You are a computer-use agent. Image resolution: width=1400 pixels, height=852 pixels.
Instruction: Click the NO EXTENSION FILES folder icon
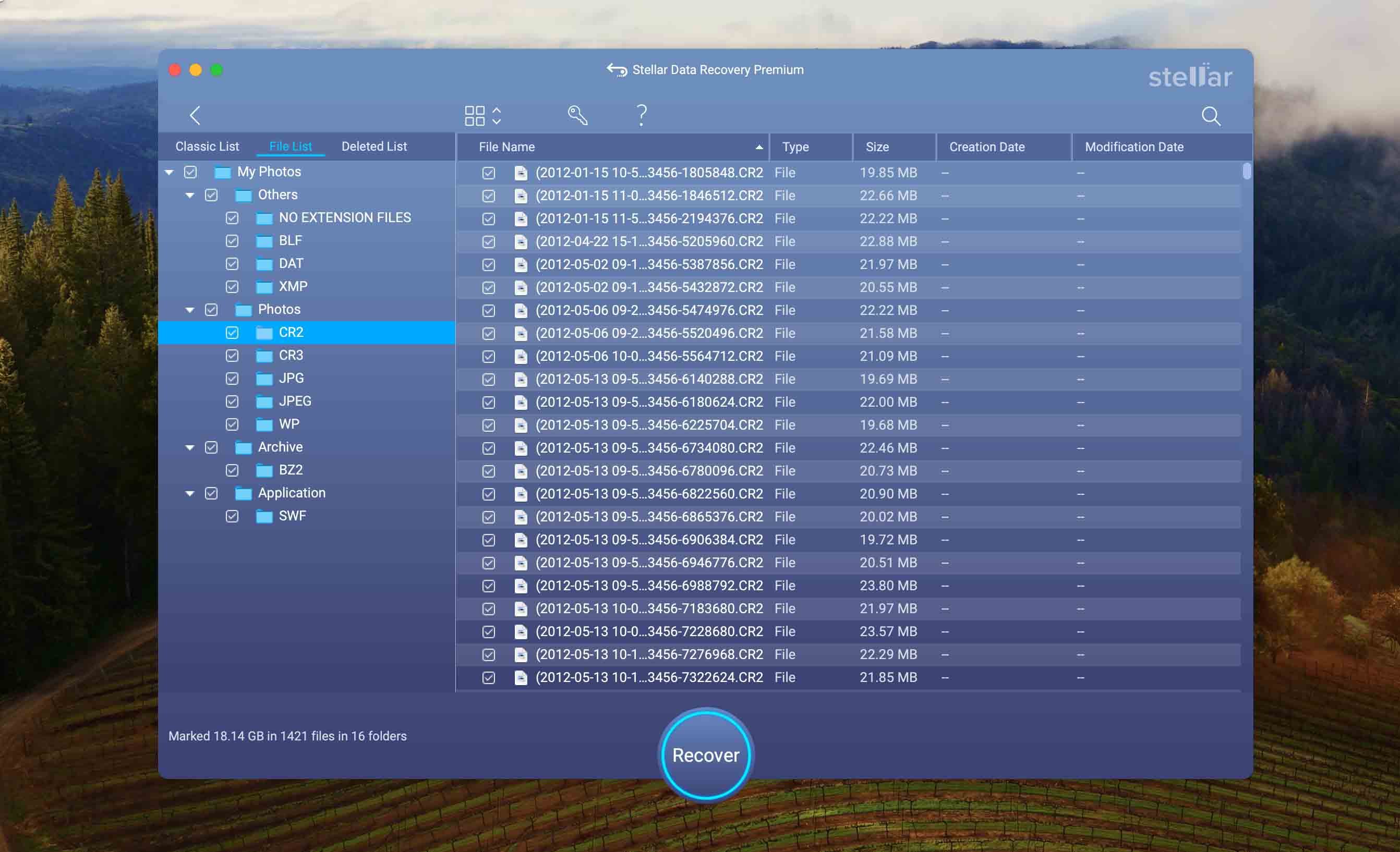264,218
